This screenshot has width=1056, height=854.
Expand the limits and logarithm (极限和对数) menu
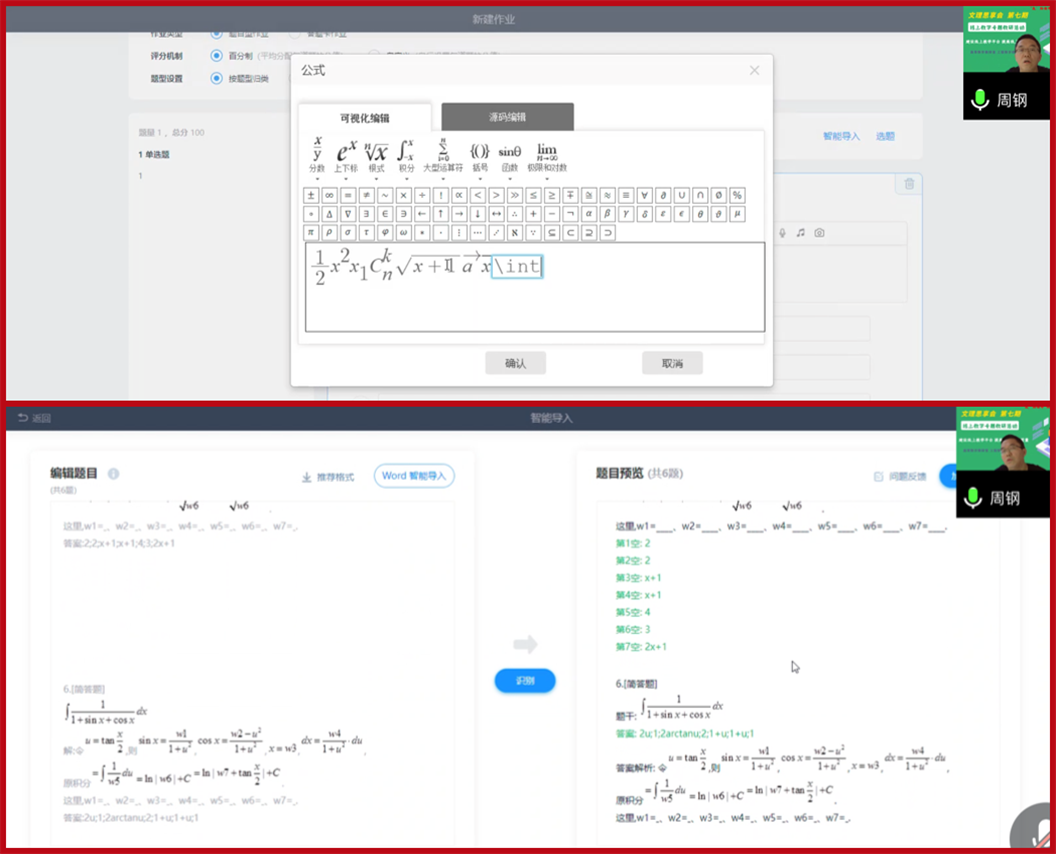click(546, 179)
